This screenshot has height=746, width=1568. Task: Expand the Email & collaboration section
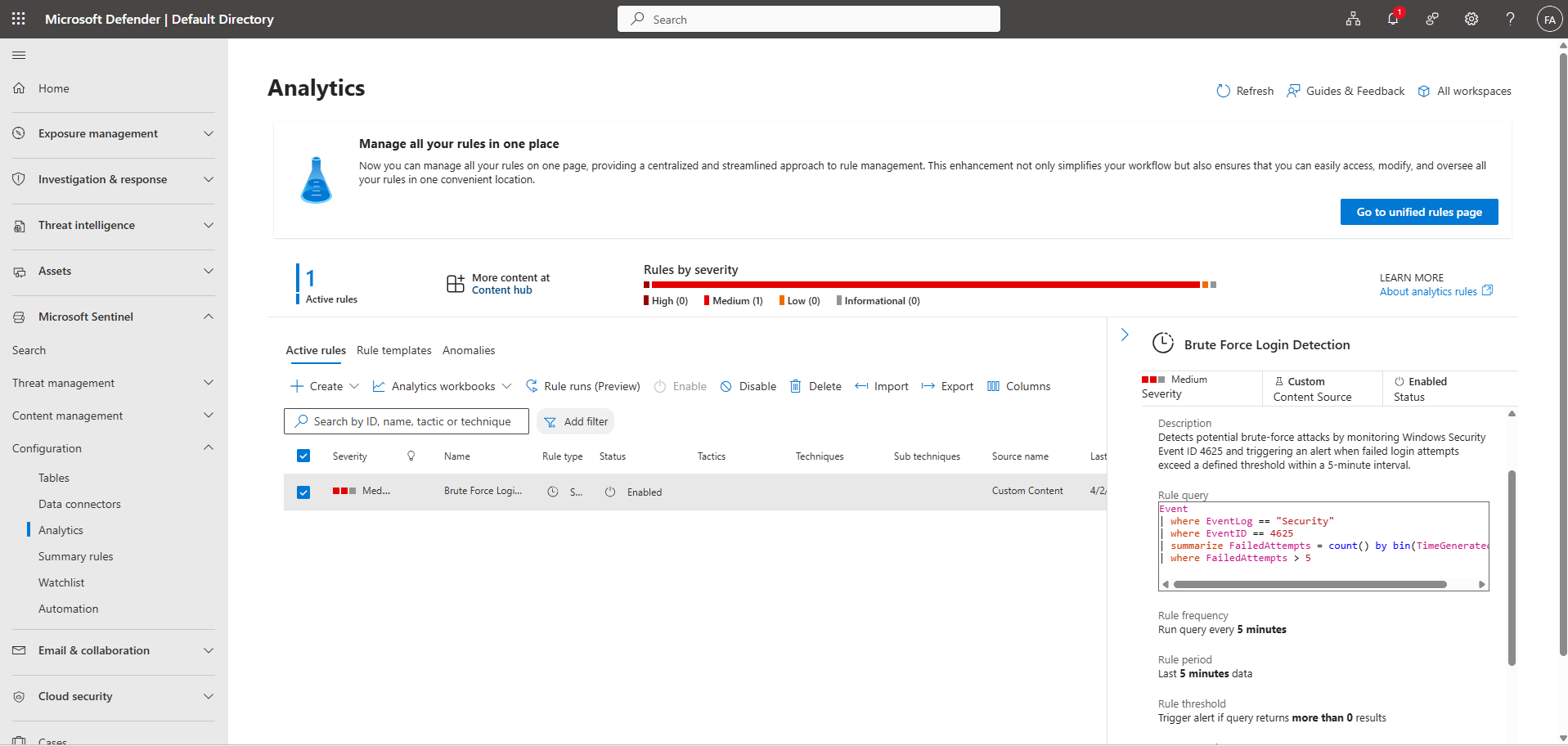209,650
